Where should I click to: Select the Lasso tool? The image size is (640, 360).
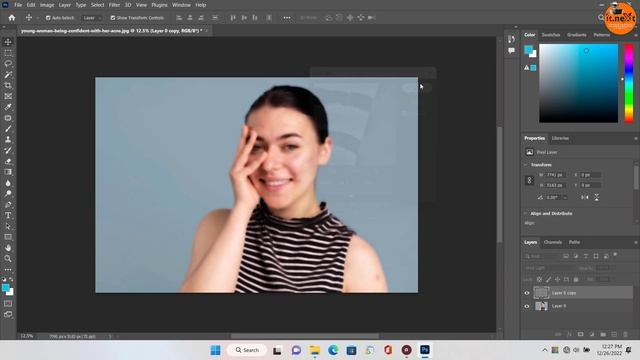(x=8, y=64)
